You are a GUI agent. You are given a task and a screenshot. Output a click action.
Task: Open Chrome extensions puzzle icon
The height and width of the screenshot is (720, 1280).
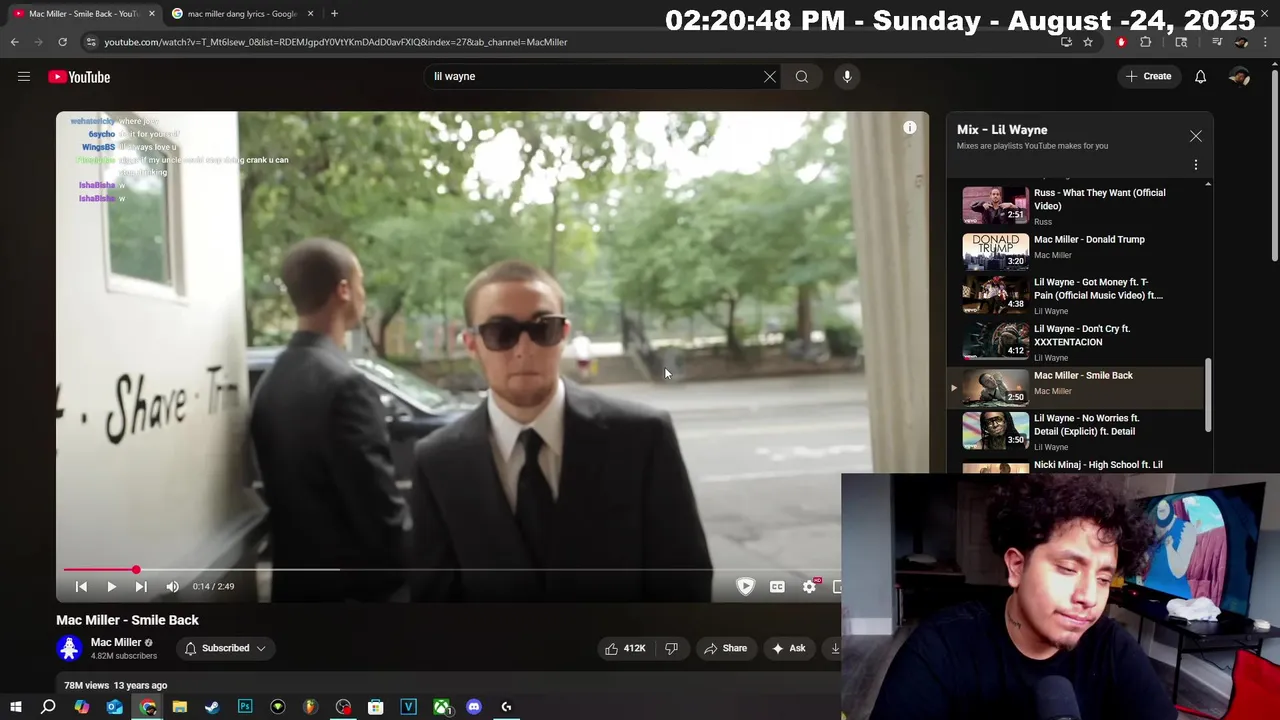1145,42
